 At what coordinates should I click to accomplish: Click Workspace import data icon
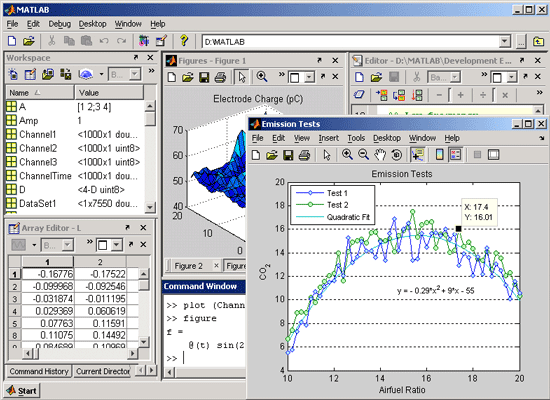[48, 74]
